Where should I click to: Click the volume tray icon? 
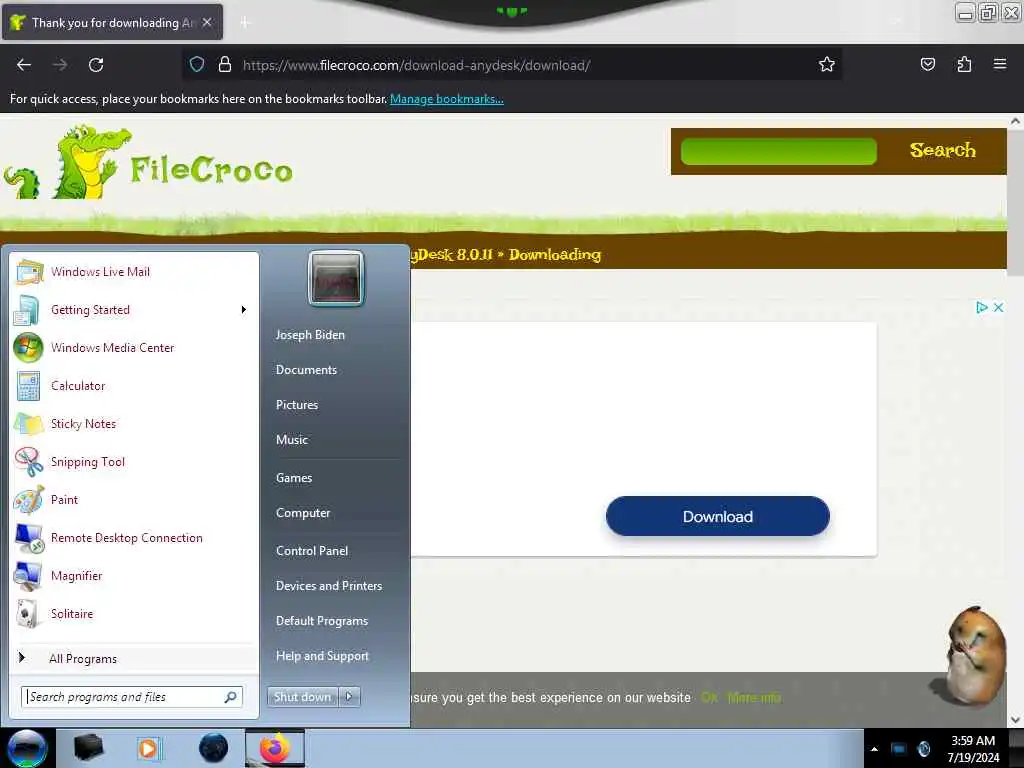923,749
